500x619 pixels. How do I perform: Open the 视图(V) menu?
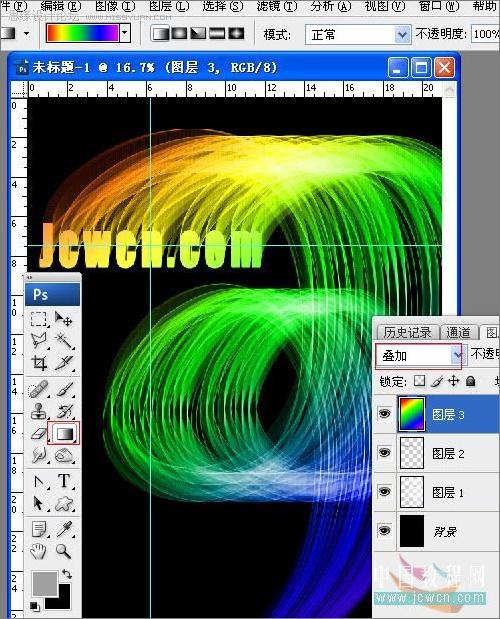pyautogui.click(x=385, y=6)
